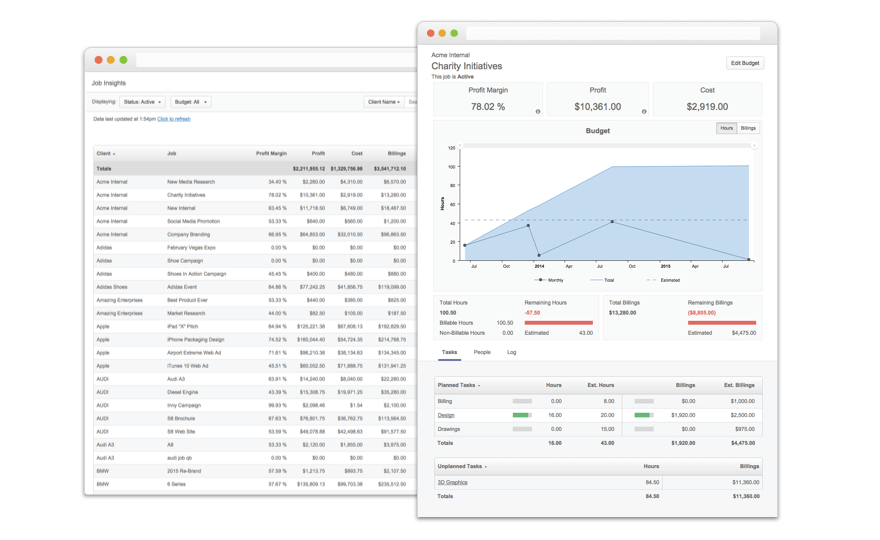The height and width of the screenshot is (540, 880).
Task: Click the Profit Margin info icon
Action: click(x=538, y=112)
